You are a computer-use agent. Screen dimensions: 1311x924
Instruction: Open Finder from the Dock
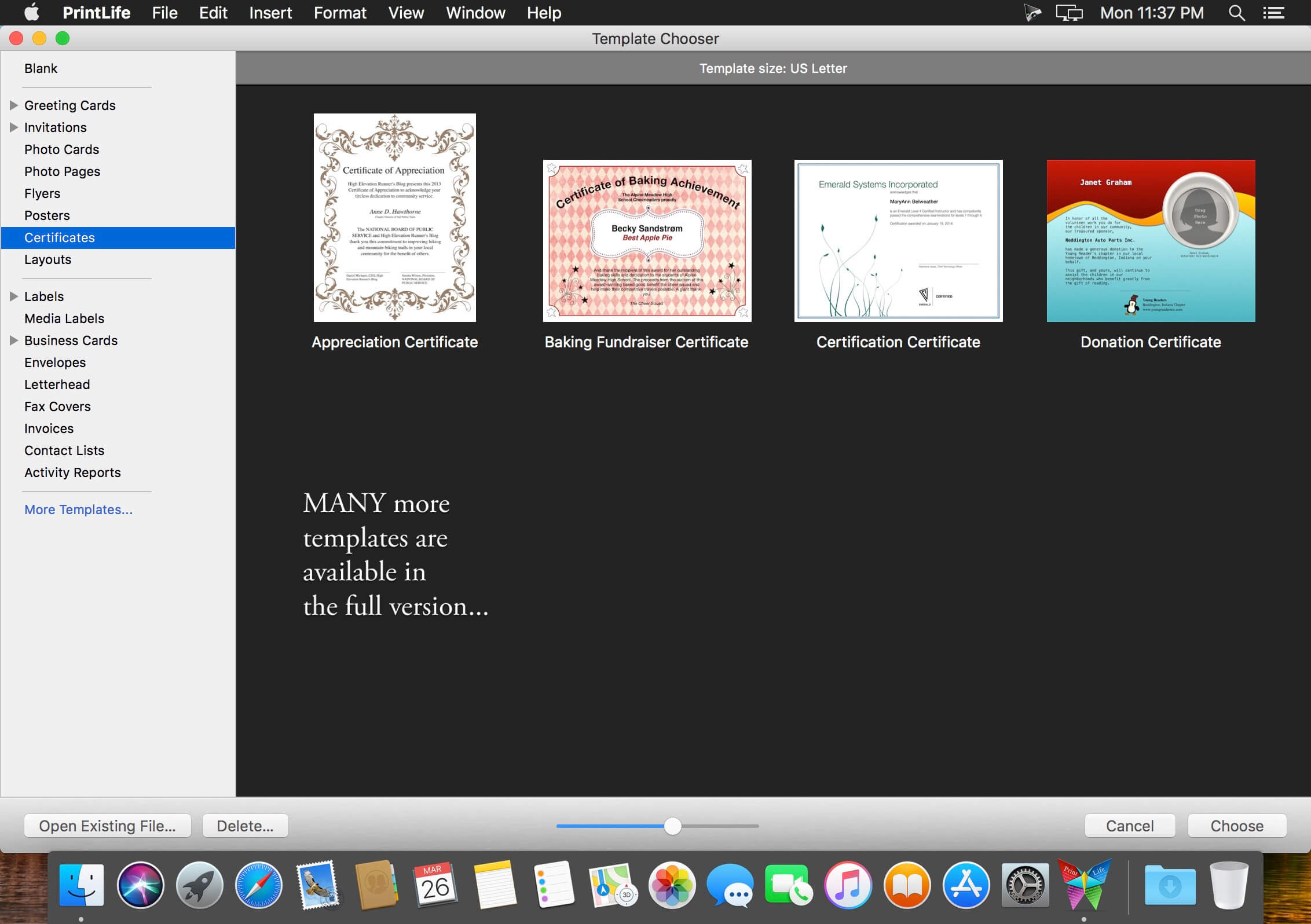tap(82, 885)
